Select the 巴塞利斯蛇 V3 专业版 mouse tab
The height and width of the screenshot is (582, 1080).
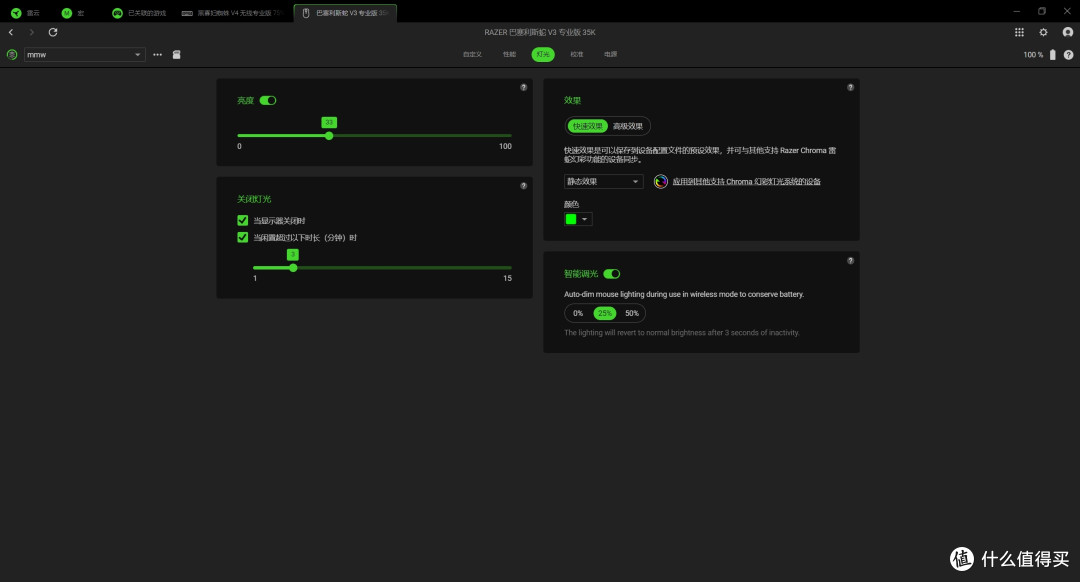point(345,13)
